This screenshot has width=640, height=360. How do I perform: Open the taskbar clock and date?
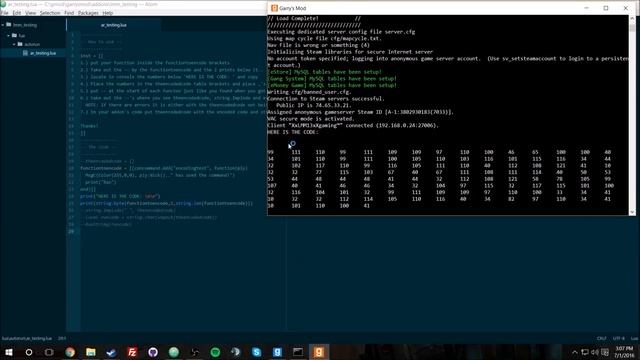click(624, 352)
